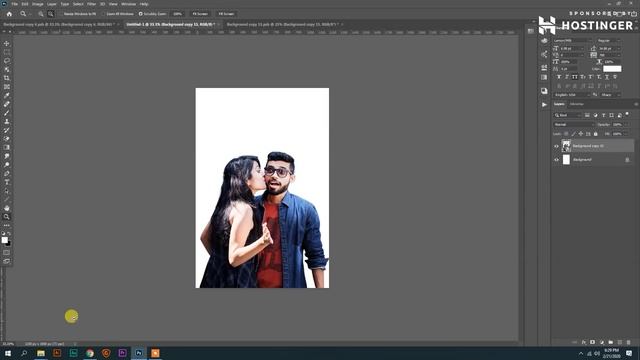Select the Eyedropper tool
The image size is (640, 360).
pyautogui.click(x=7, y=96)
